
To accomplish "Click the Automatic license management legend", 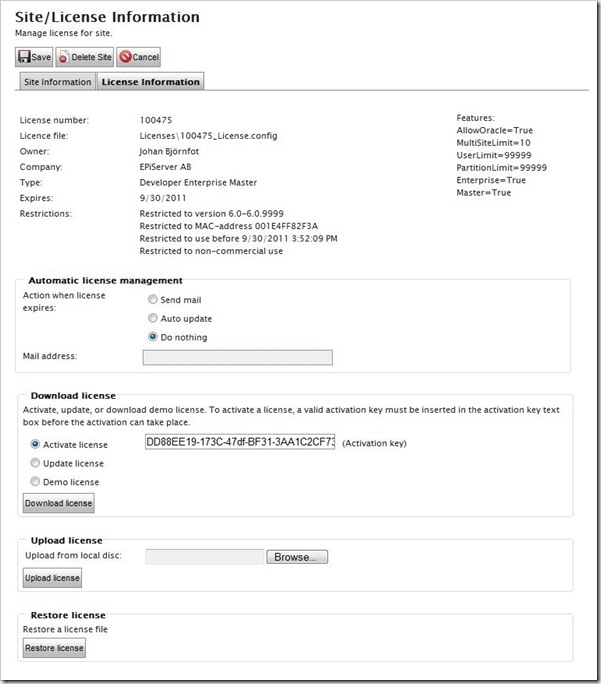I will (106, 280).
